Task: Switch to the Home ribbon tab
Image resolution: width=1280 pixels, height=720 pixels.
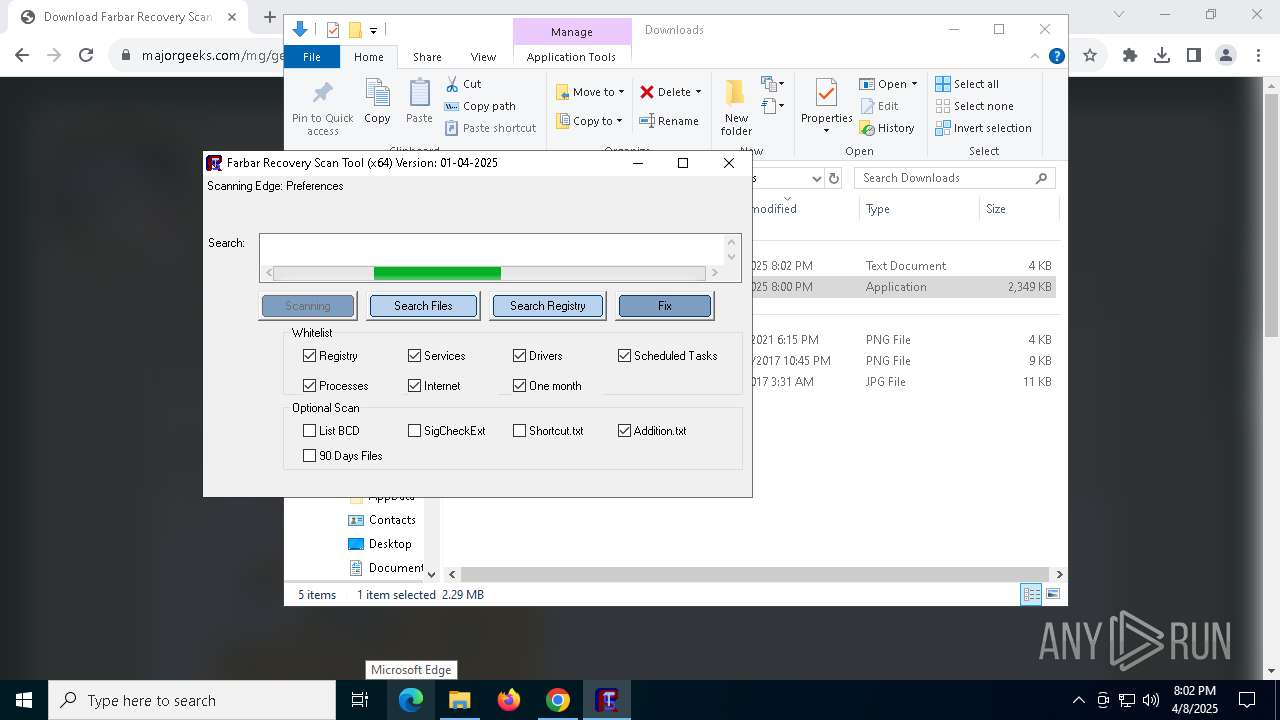Action: [368, 57]
